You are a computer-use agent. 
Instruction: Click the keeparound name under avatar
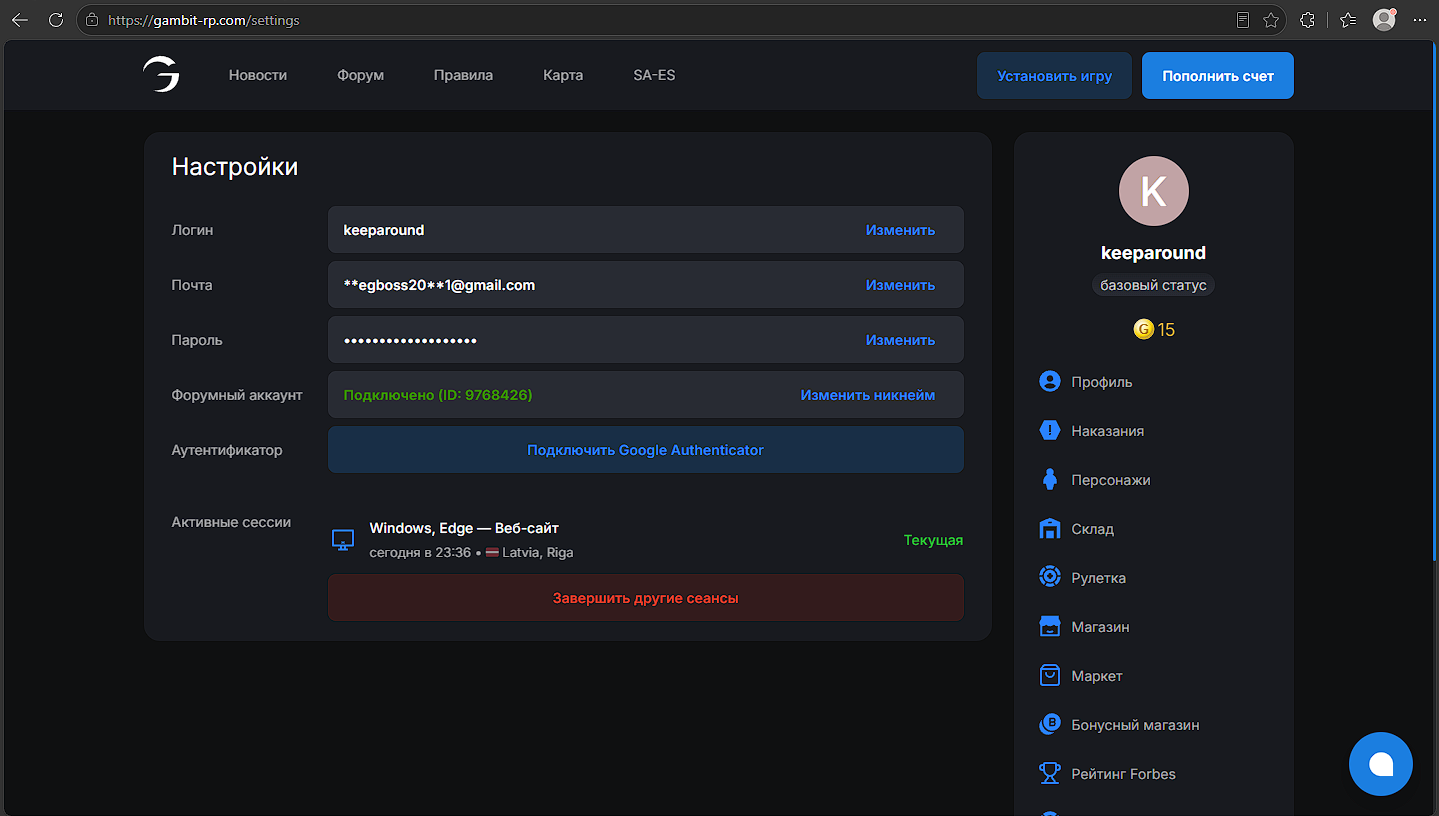coord(1153,253)
